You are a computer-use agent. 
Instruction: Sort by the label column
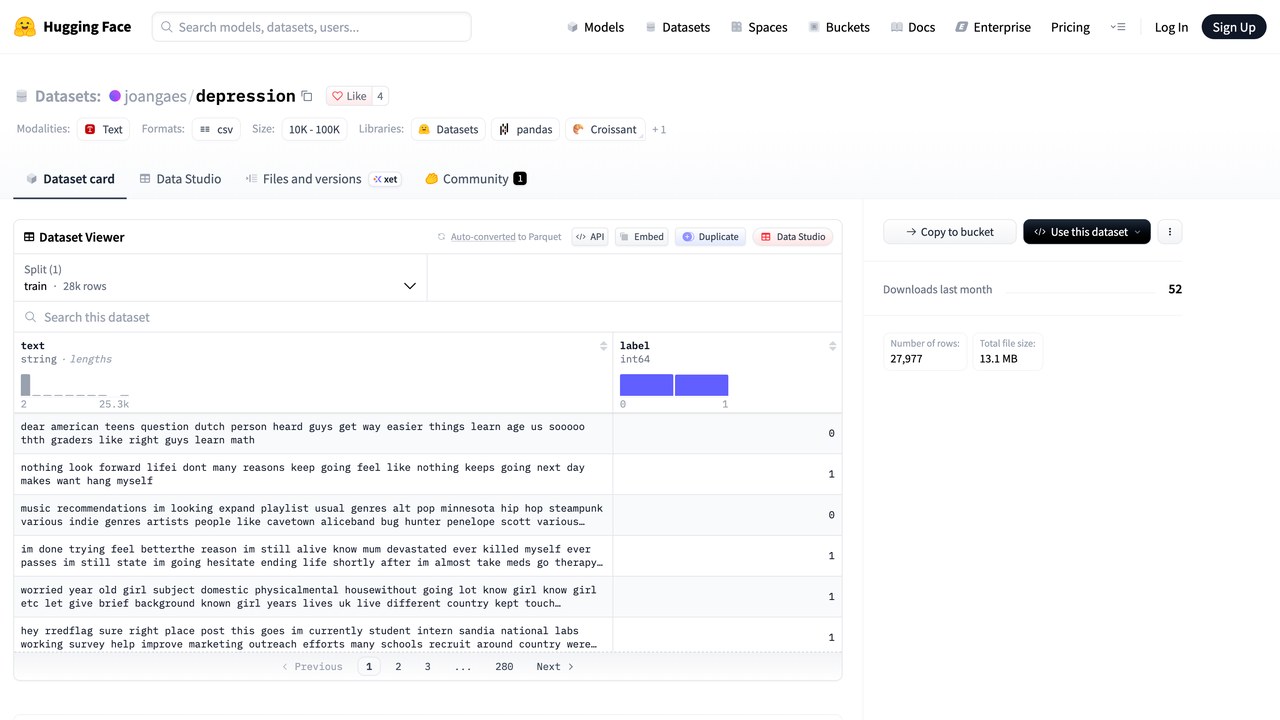832,346
